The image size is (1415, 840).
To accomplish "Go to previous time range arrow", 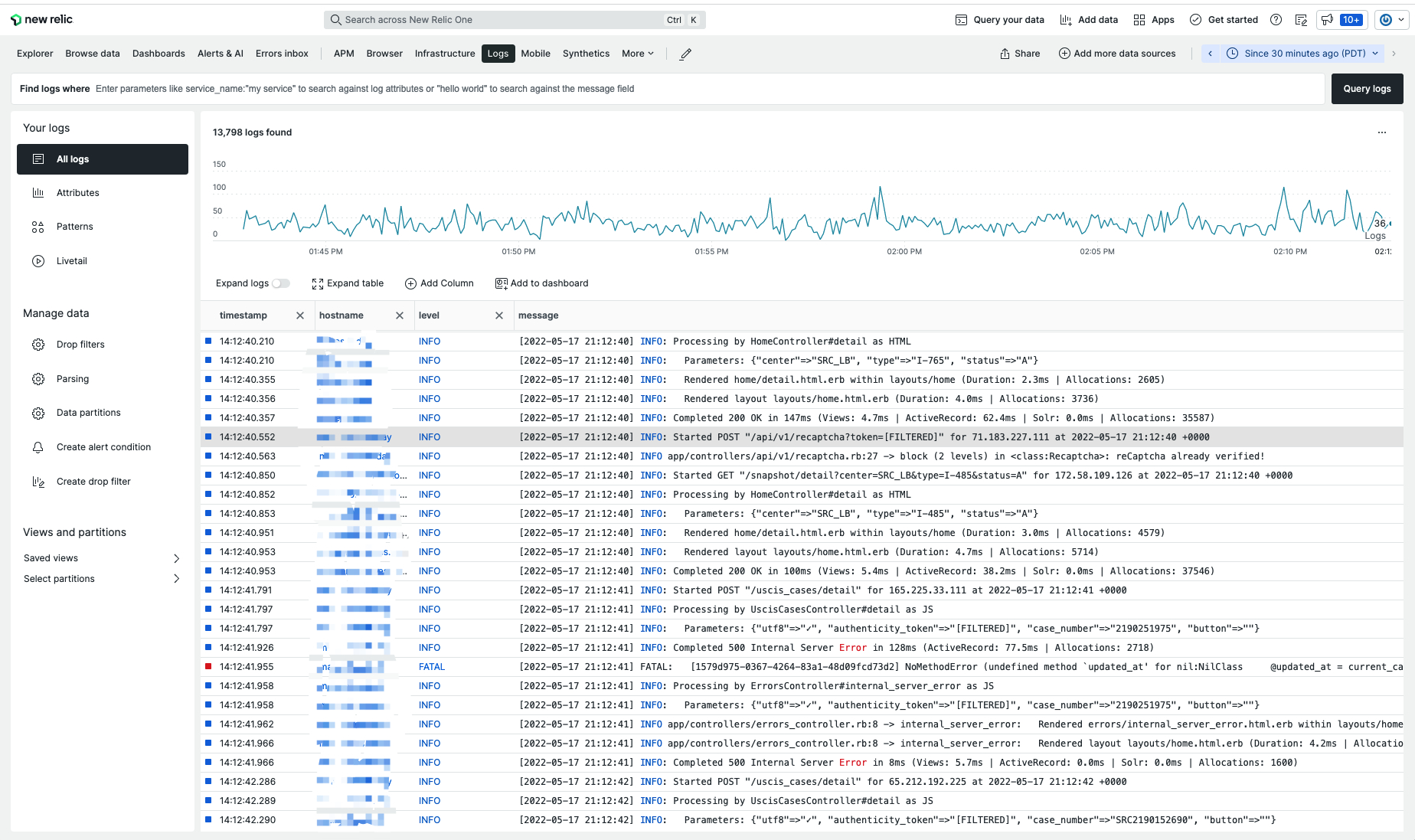I will [1211, 54].
